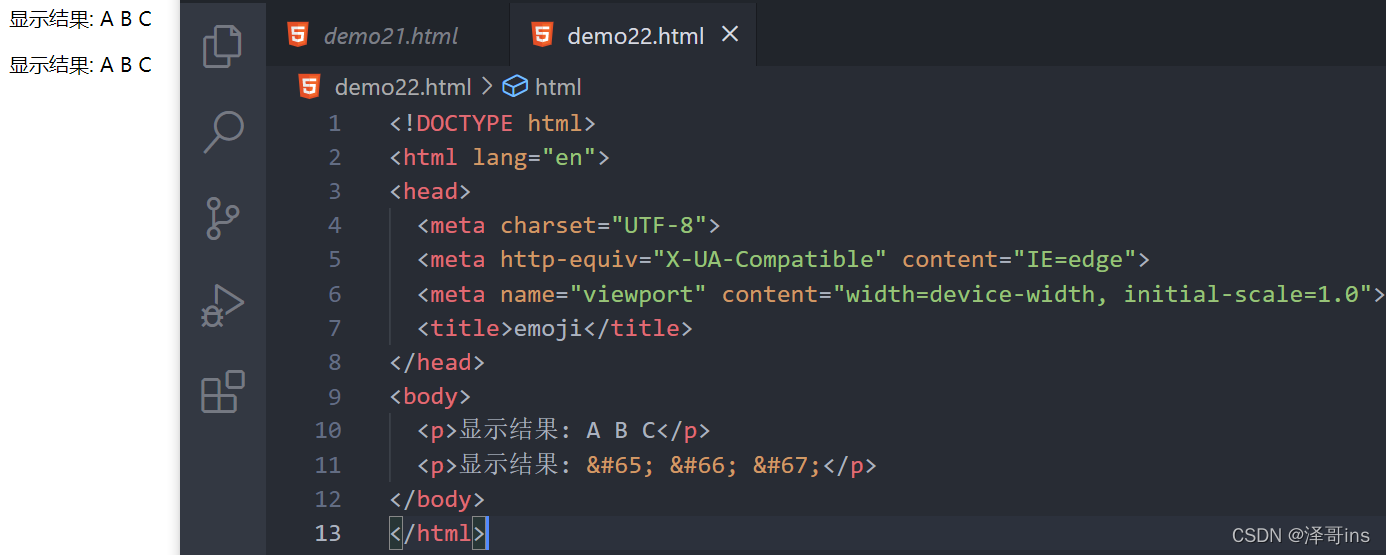The width and height of the screenshot is (1386, 555).
Task: Close the demo22.html tab
Action: [730, 34]
